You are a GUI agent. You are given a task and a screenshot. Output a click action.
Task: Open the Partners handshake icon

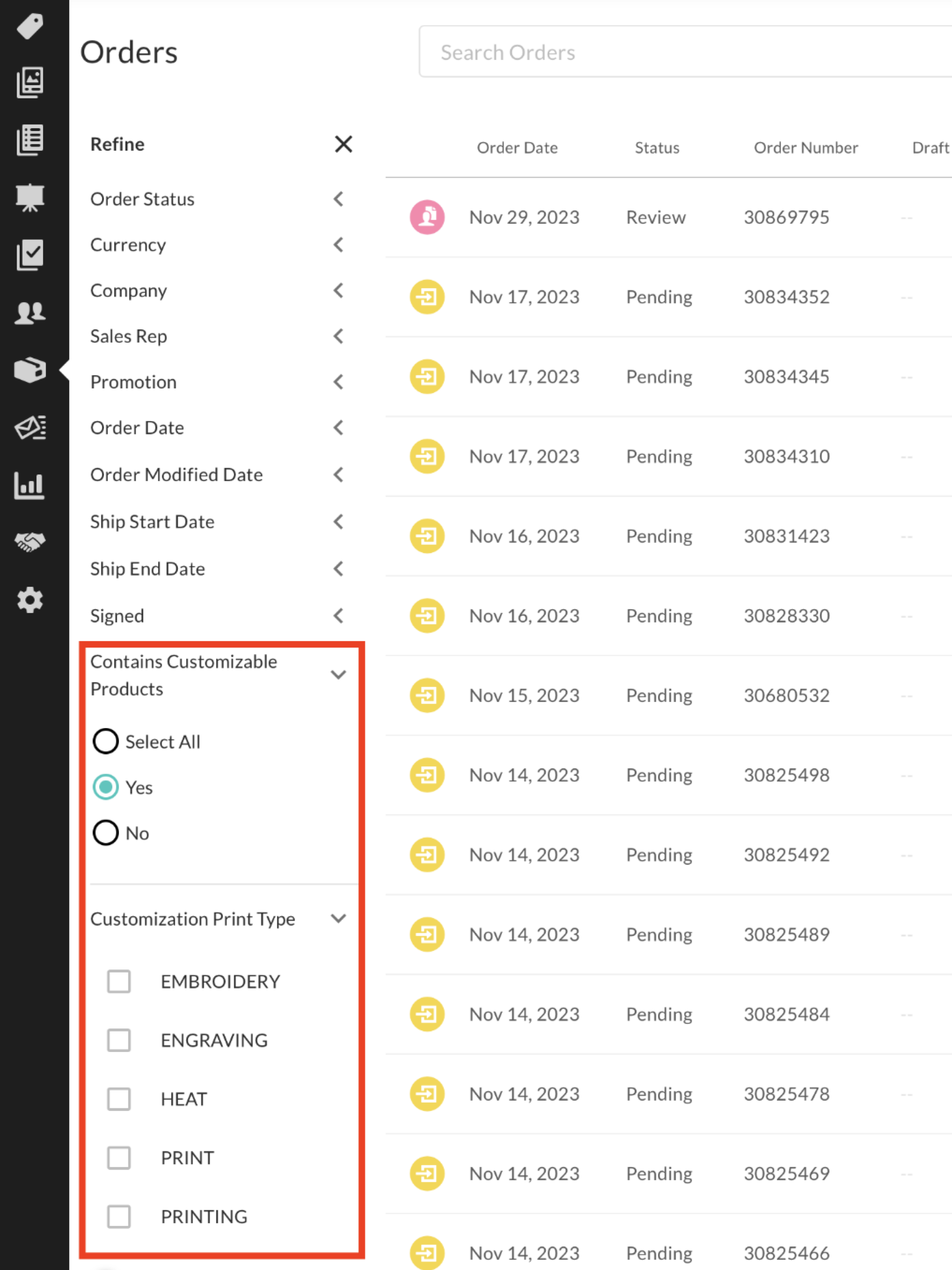[30, 541]
